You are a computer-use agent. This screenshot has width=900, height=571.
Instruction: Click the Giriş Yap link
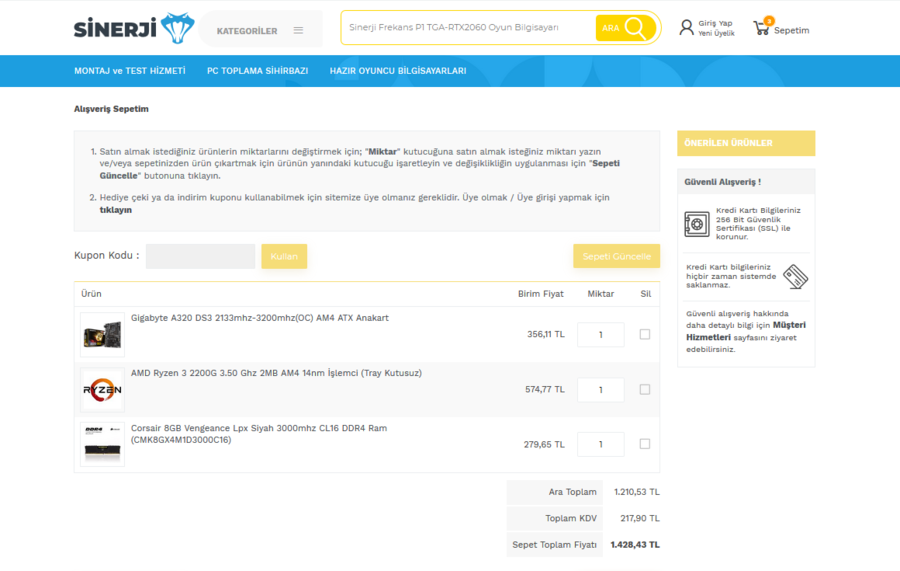coord(715,24)
